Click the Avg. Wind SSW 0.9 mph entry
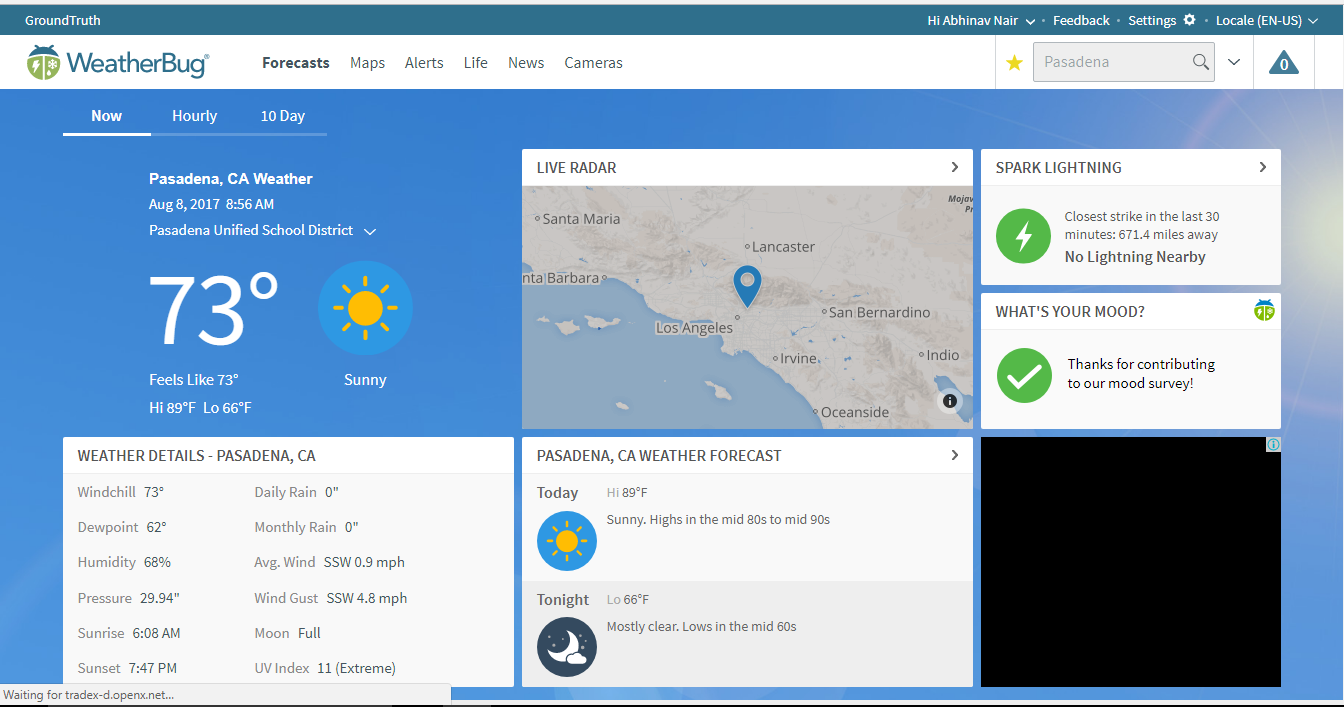This screenshot has height=707, width=1344. pyautogui.click(x=330, y=562)
